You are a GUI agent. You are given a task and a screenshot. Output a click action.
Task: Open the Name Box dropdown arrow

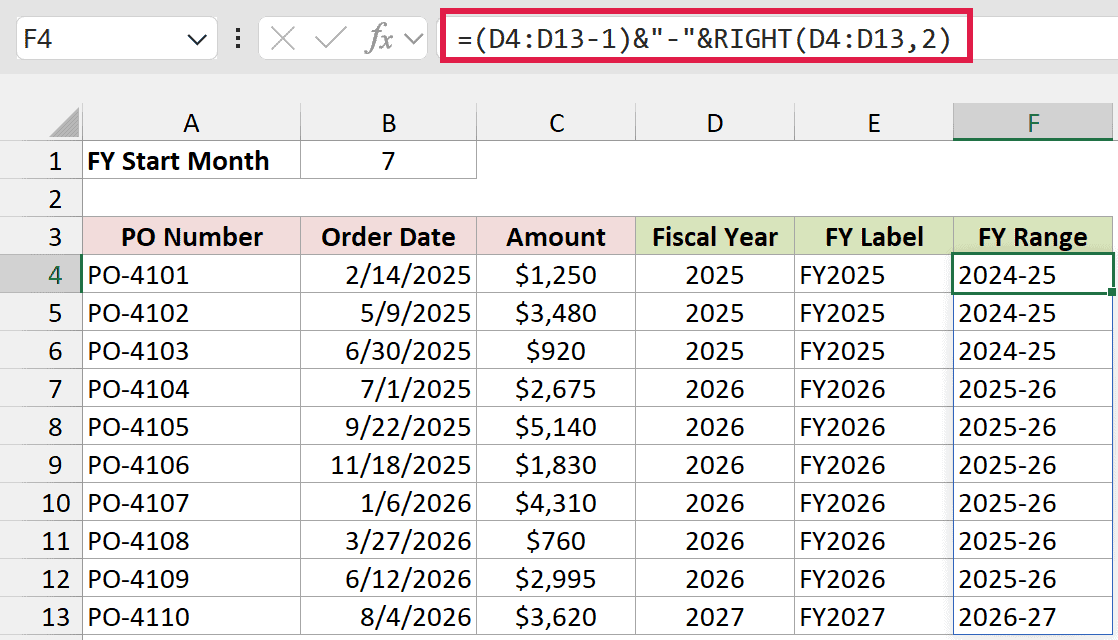(197, 39)
